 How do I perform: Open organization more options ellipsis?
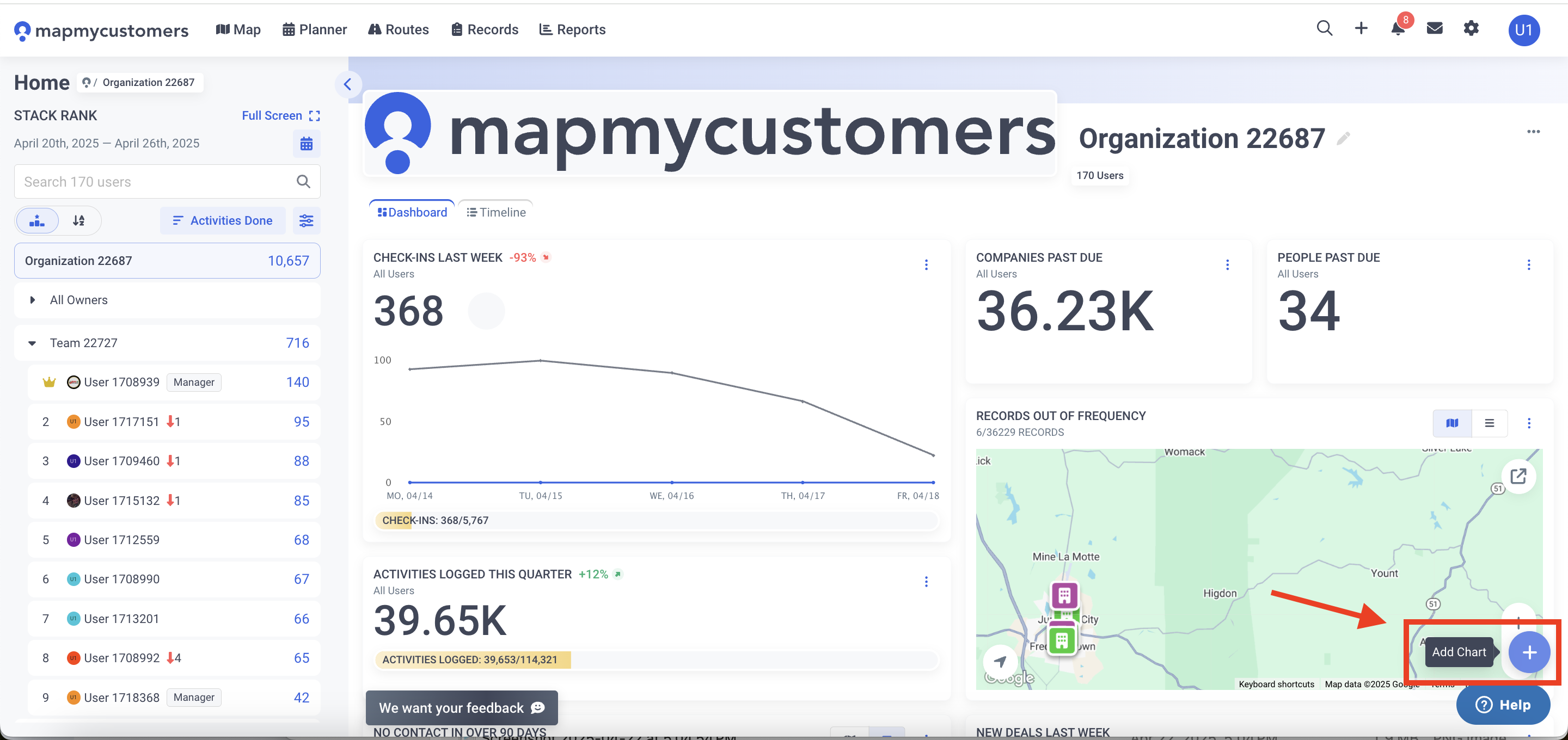[1533, 132]
